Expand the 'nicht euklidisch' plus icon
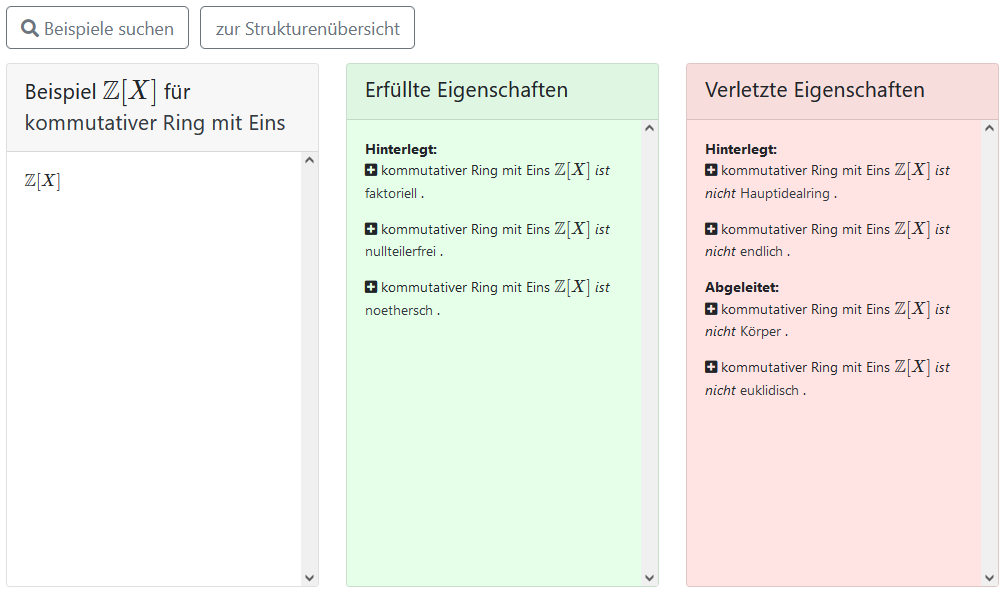 click(x=711, y=367)
